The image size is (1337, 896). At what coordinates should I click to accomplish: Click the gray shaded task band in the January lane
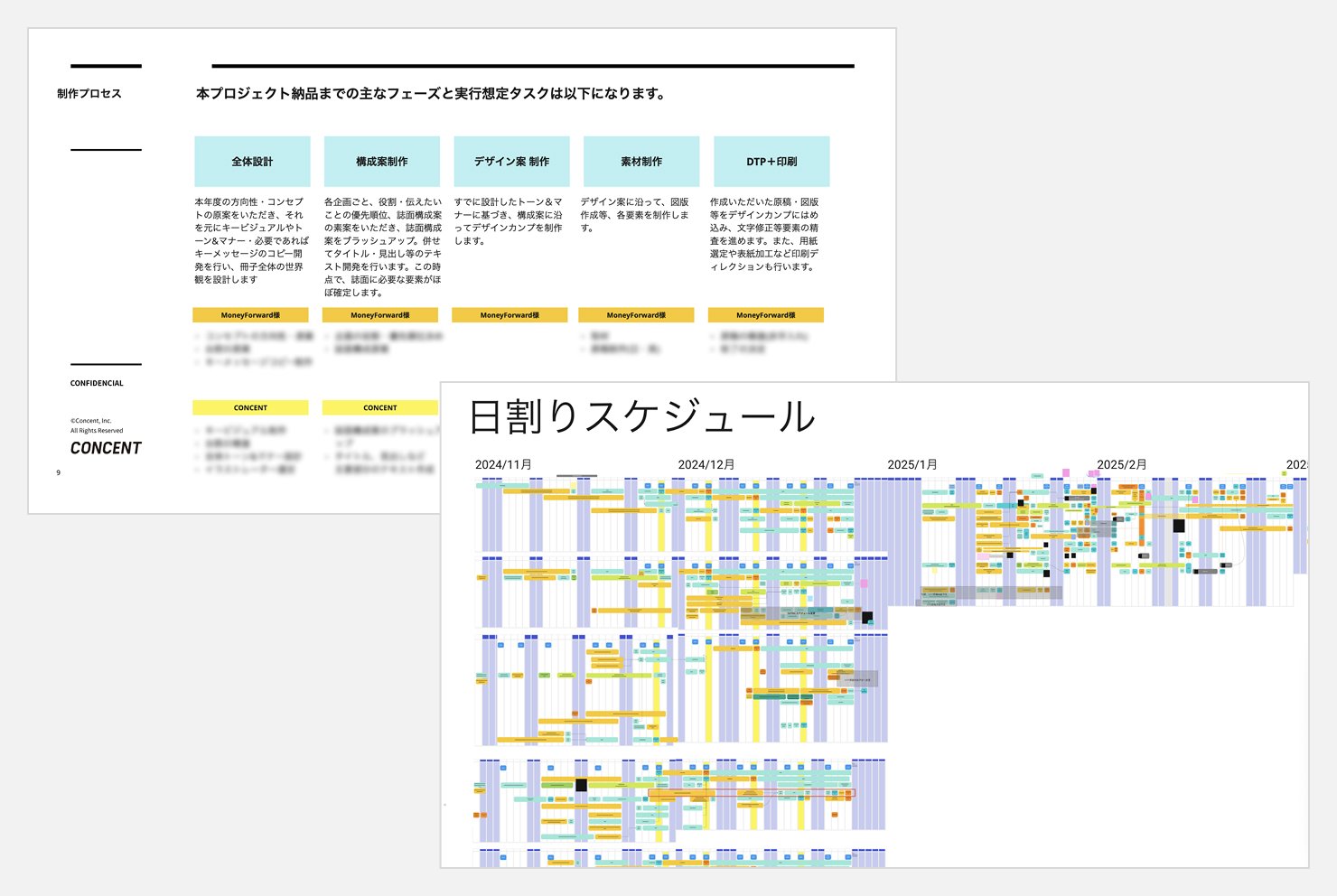coord(991,591)
